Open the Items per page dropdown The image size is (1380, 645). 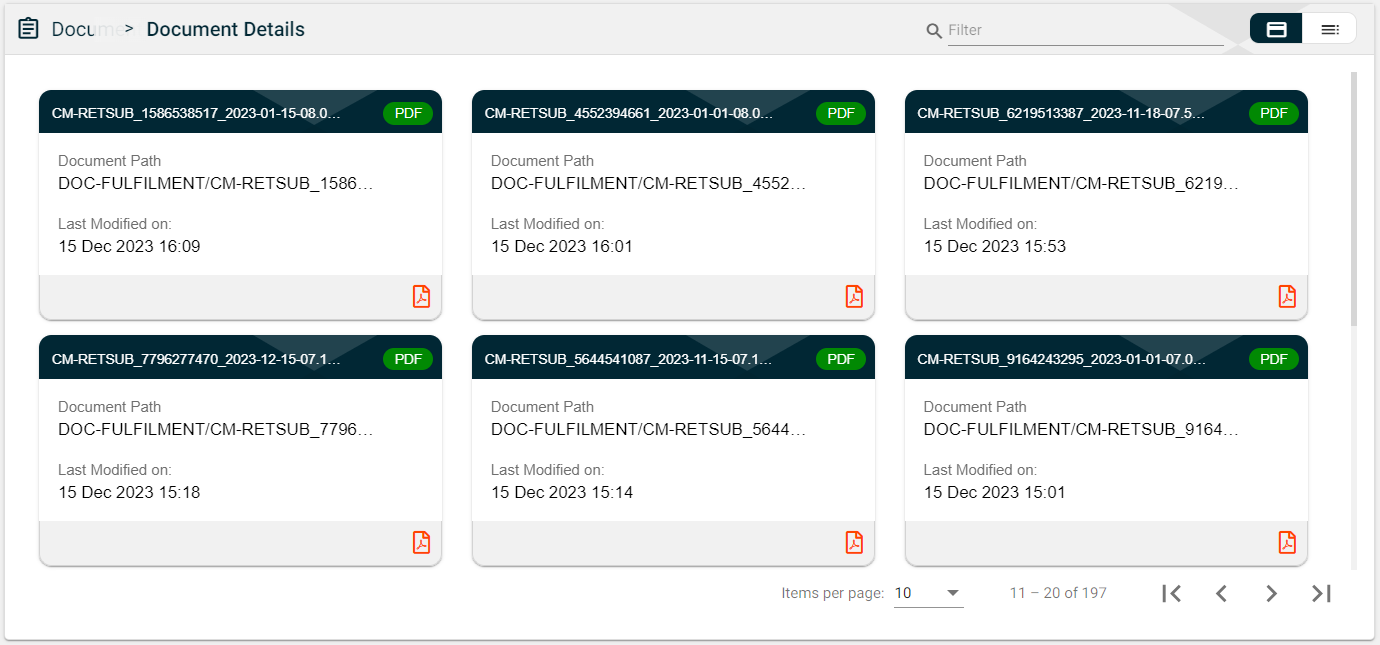[928, 593]
